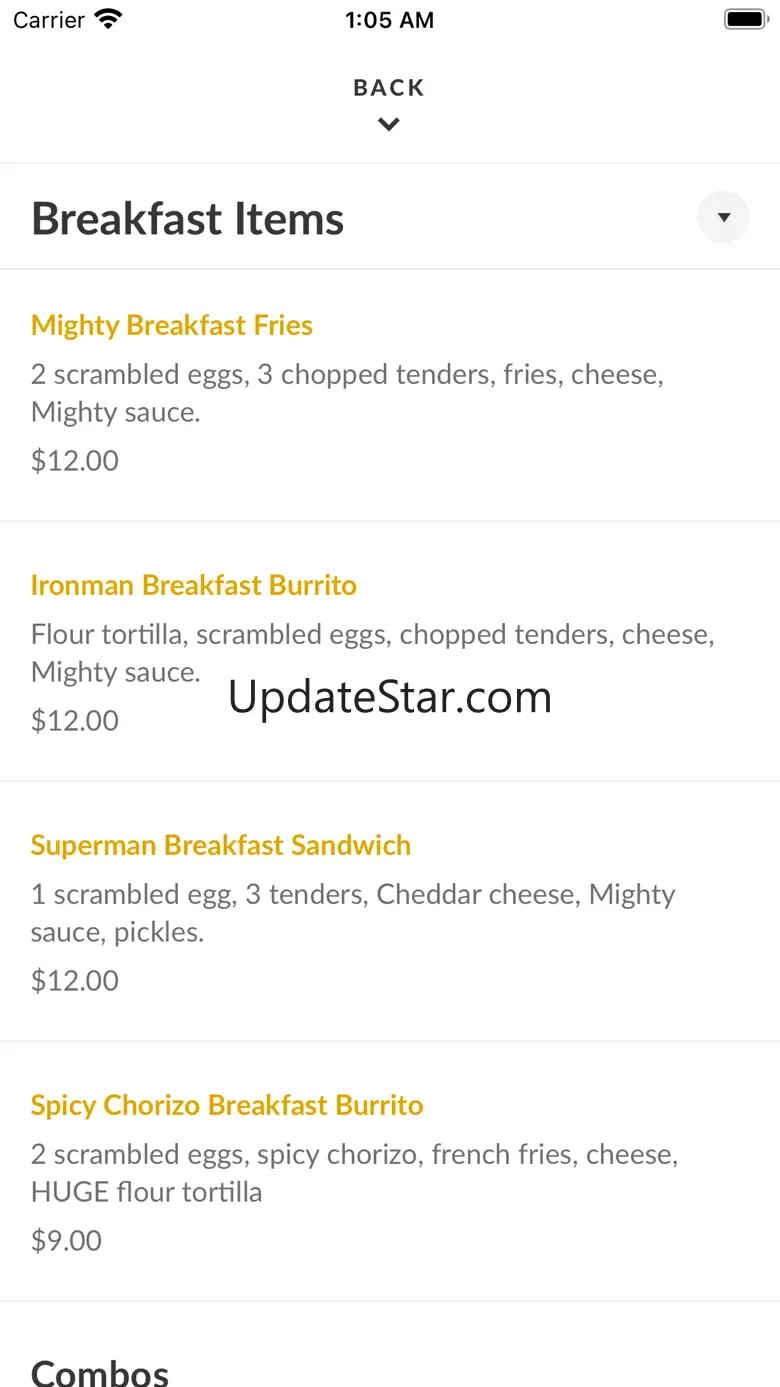This screenshot has height=1387, width=780.
Task: Click the Superman Sandwich $12.00 price
Action: point(75,981)
